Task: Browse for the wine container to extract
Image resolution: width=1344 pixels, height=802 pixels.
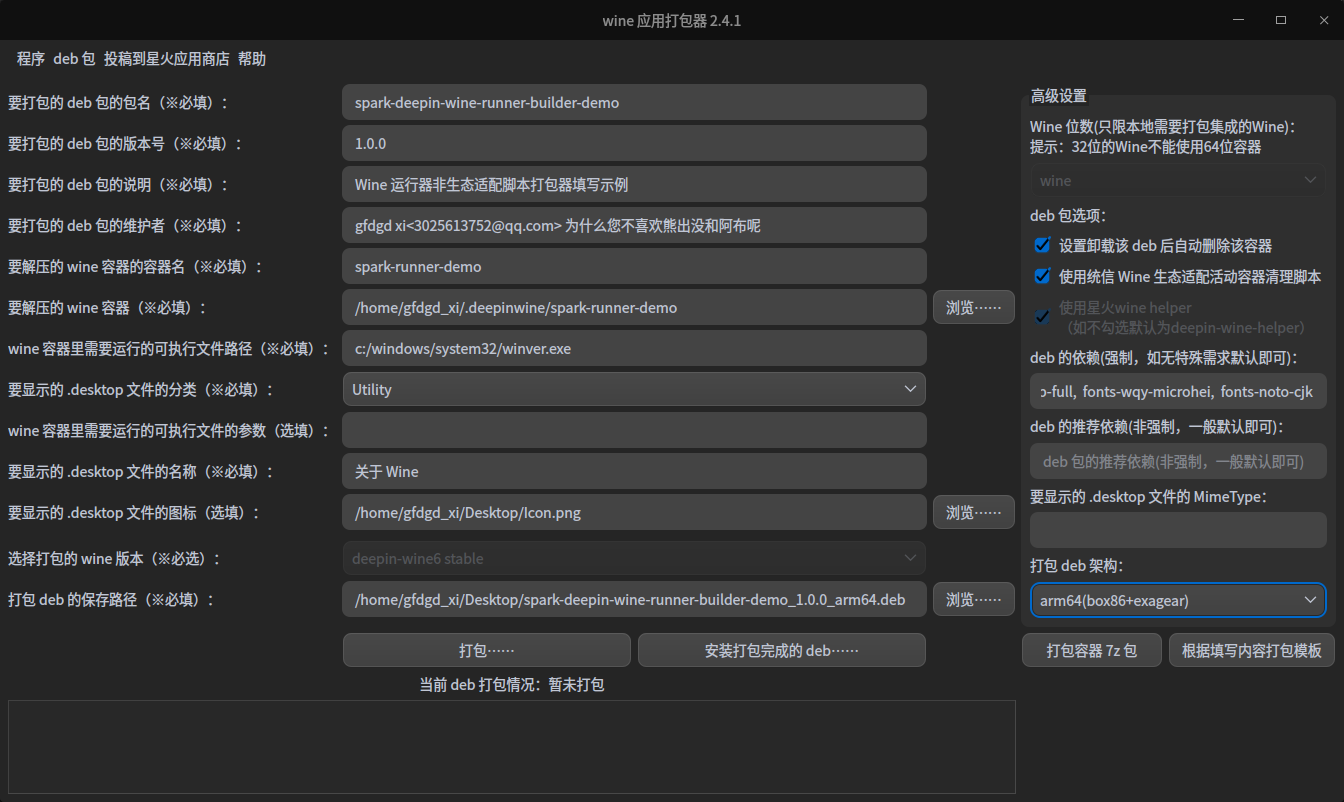Action: click(974, 307)
